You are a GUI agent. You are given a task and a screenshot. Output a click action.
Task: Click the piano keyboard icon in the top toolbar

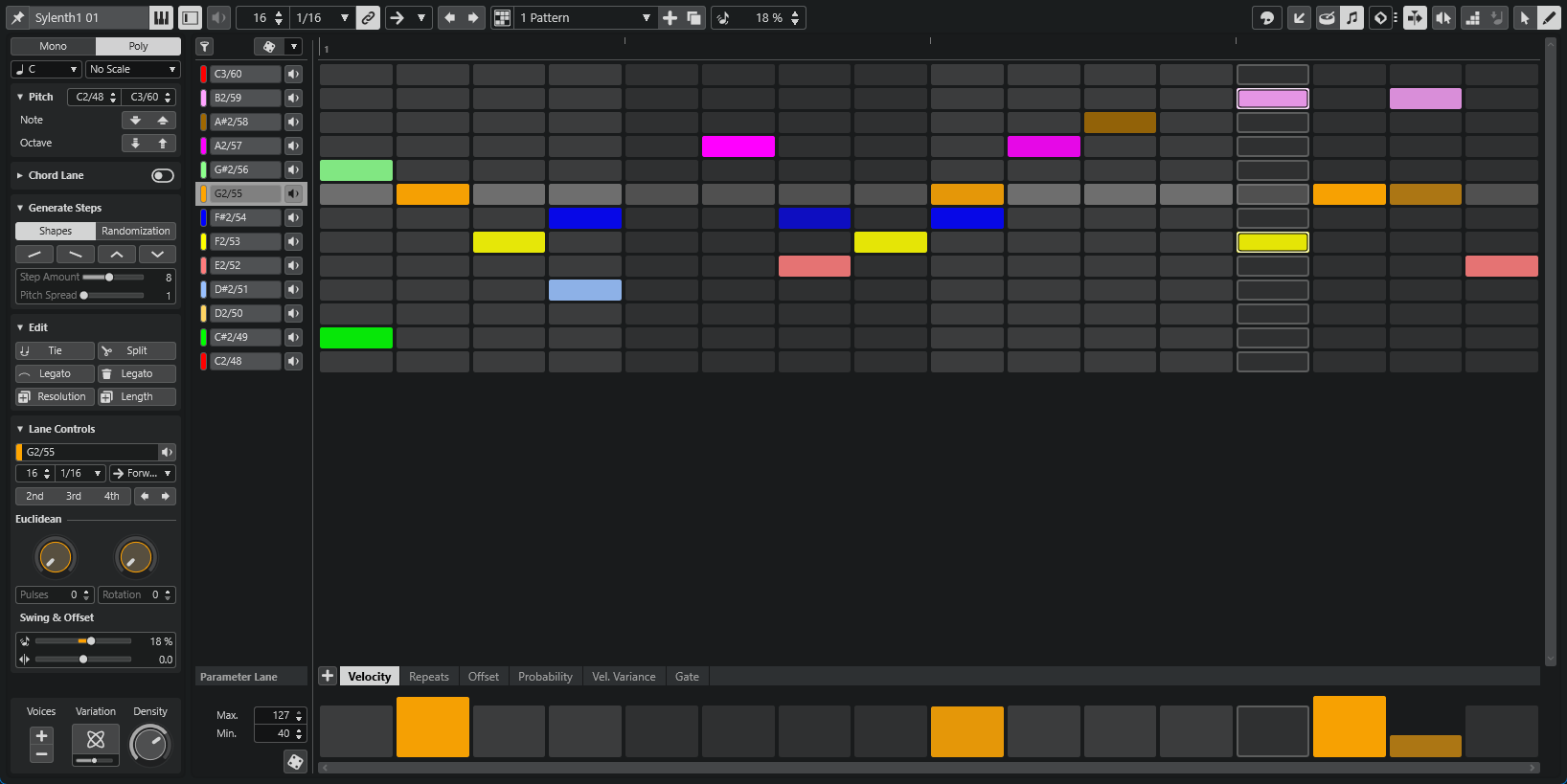(x=161, y=17)
